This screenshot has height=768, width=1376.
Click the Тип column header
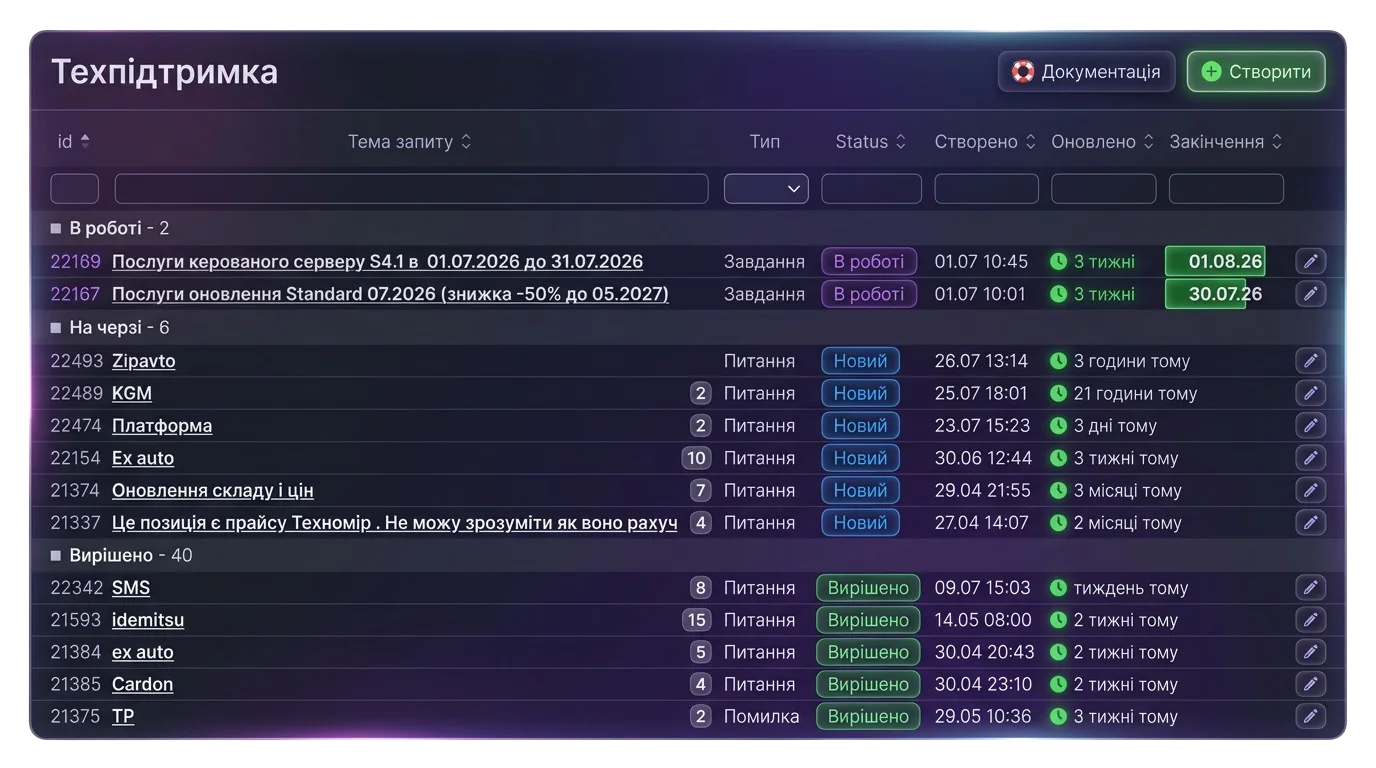(x=765, y=142)
